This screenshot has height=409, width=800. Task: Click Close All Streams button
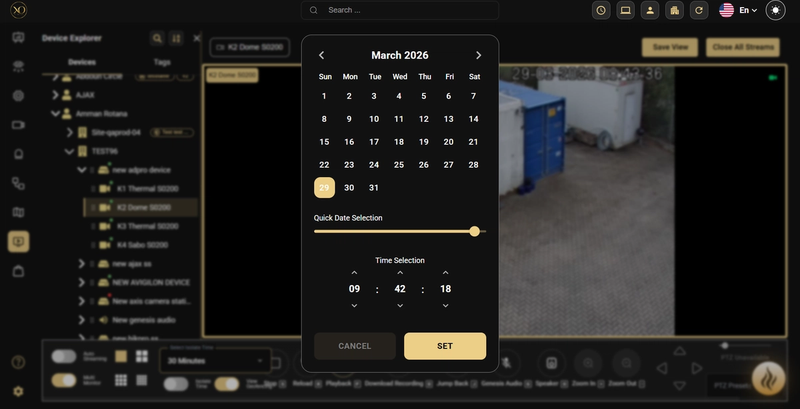tap(743, 47)
